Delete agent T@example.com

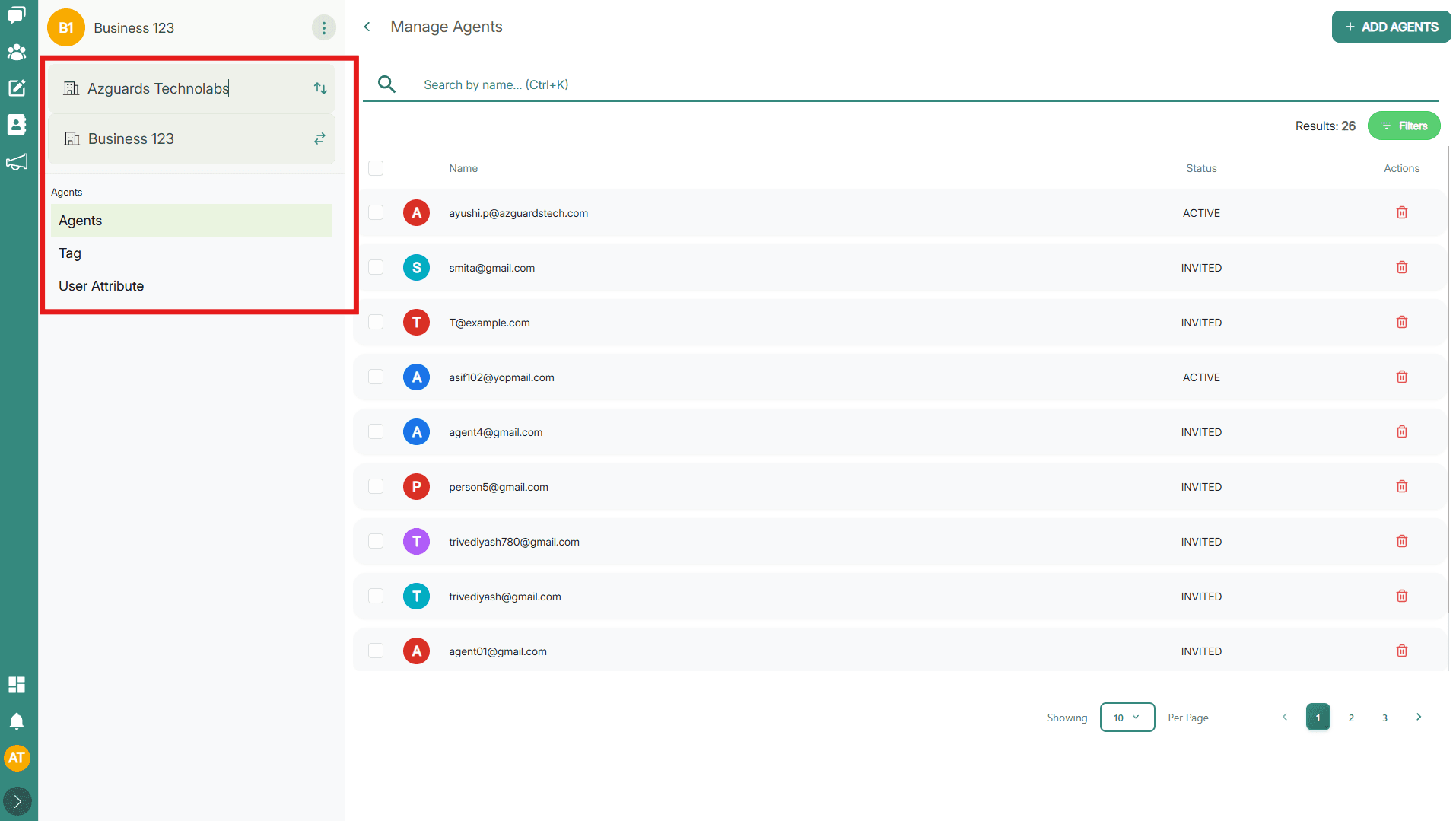(x=1402, y=323)
